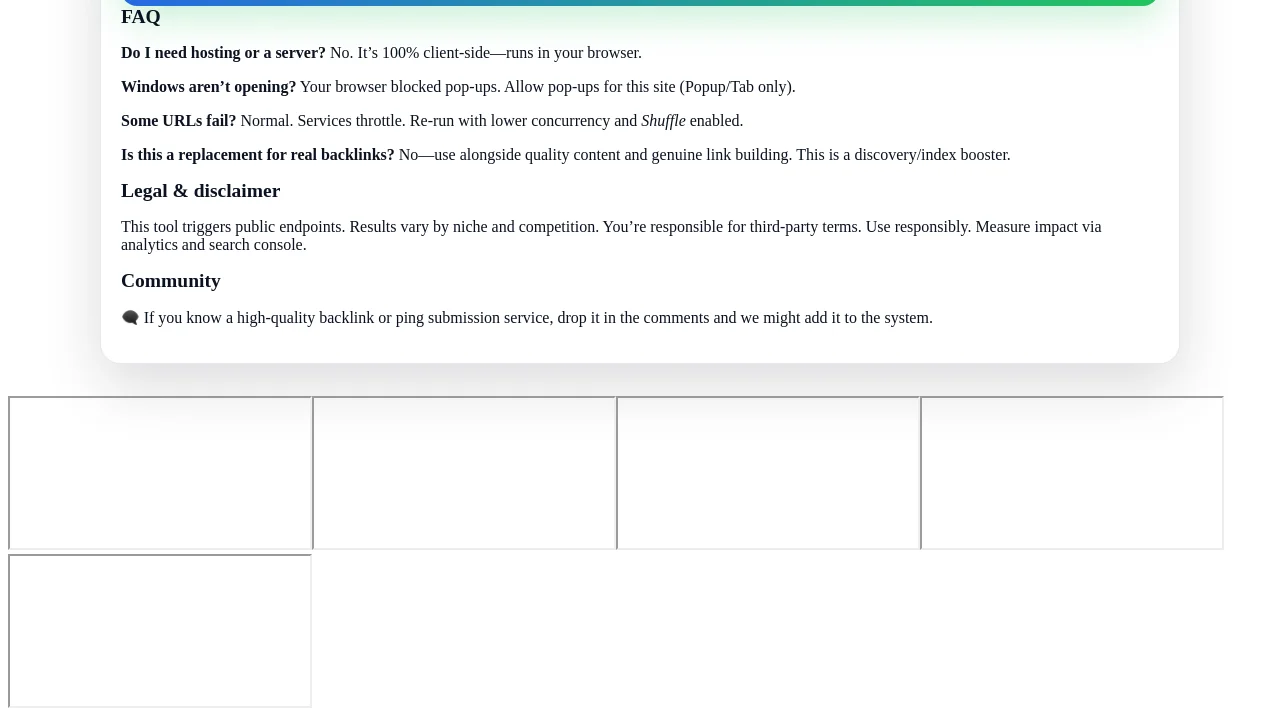Click the sentence "If you know a high-quality backlink"
1280x720 pixels.
click(538, 318)
